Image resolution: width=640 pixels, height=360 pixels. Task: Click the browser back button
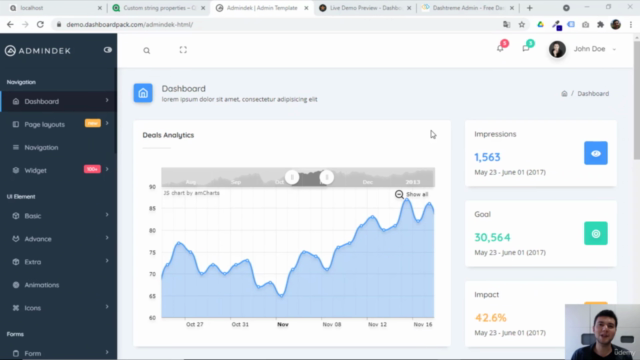(x=10, y=24)
